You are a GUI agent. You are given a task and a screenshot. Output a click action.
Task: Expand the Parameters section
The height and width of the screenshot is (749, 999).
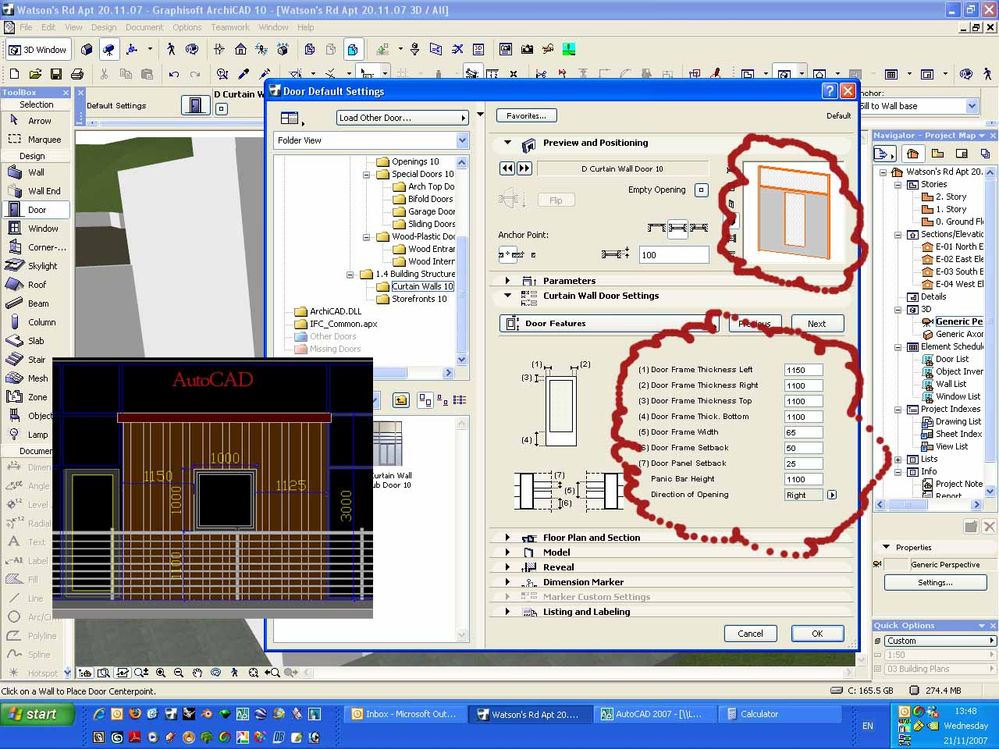508,280
